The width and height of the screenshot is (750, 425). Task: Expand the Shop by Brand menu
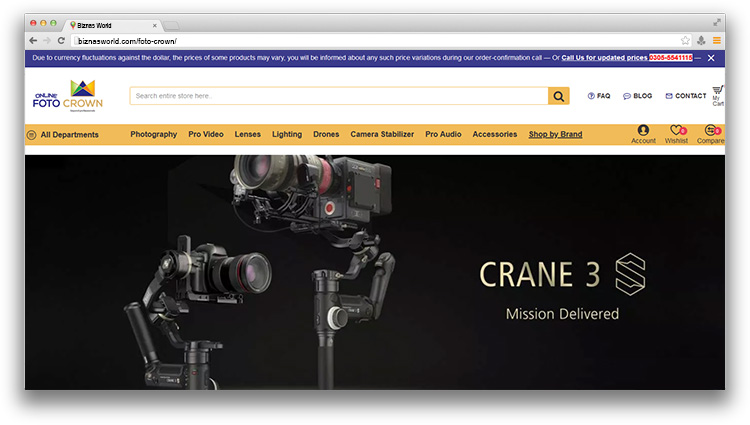tap(555, 134)
